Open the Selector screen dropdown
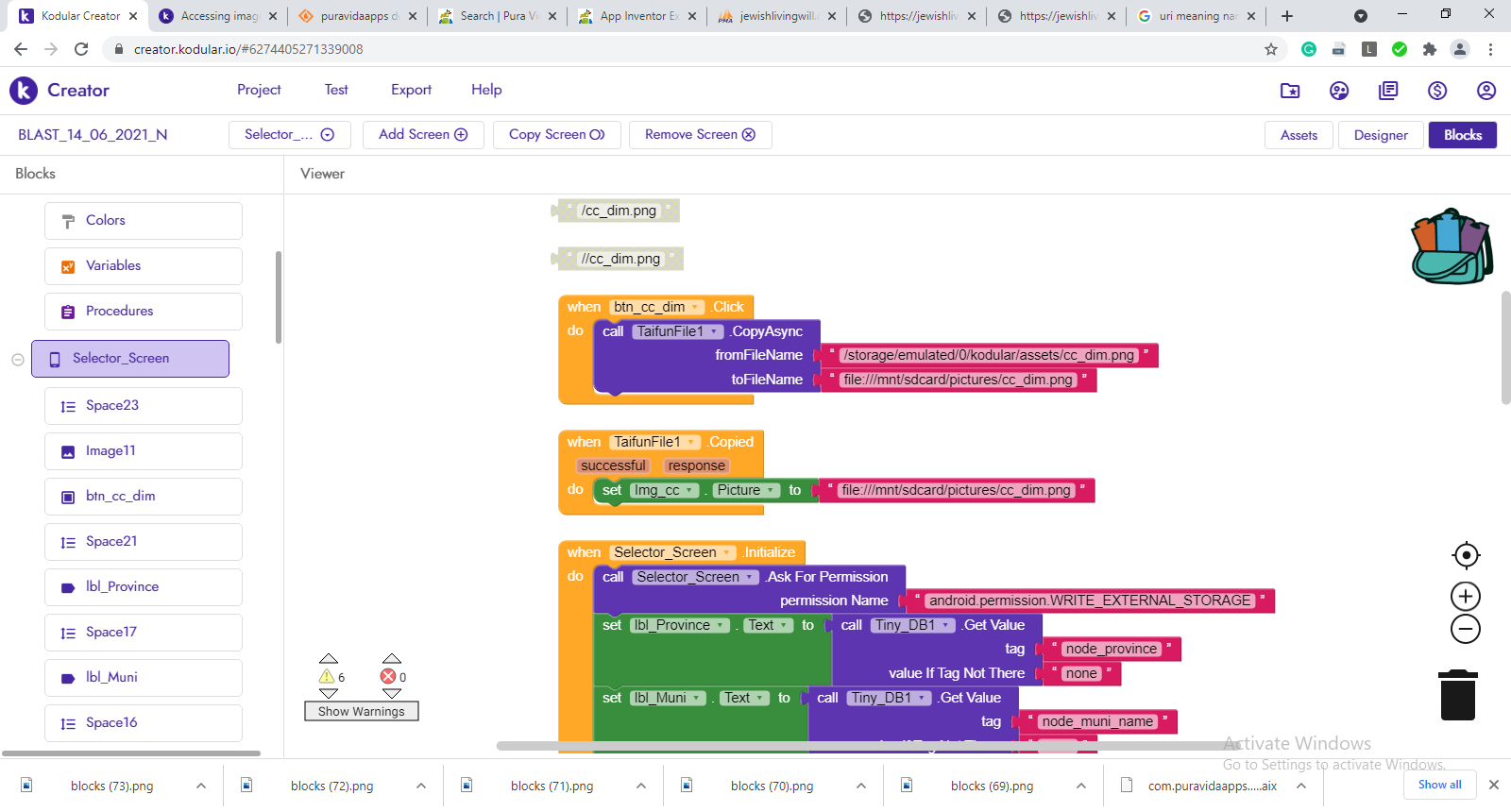This screenshot has width=1511, height=812. (x=289, y=135)
